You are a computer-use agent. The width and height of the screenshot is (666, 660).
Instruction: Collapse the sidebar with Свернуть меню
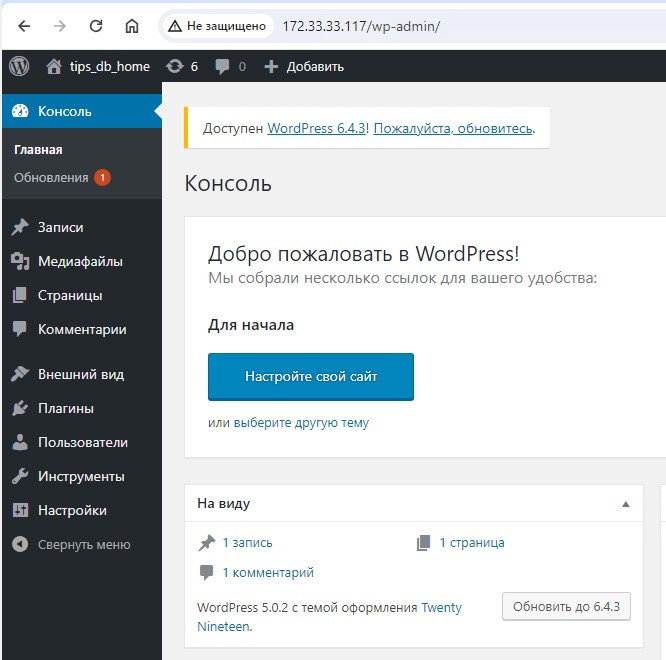tap(83, 544)
